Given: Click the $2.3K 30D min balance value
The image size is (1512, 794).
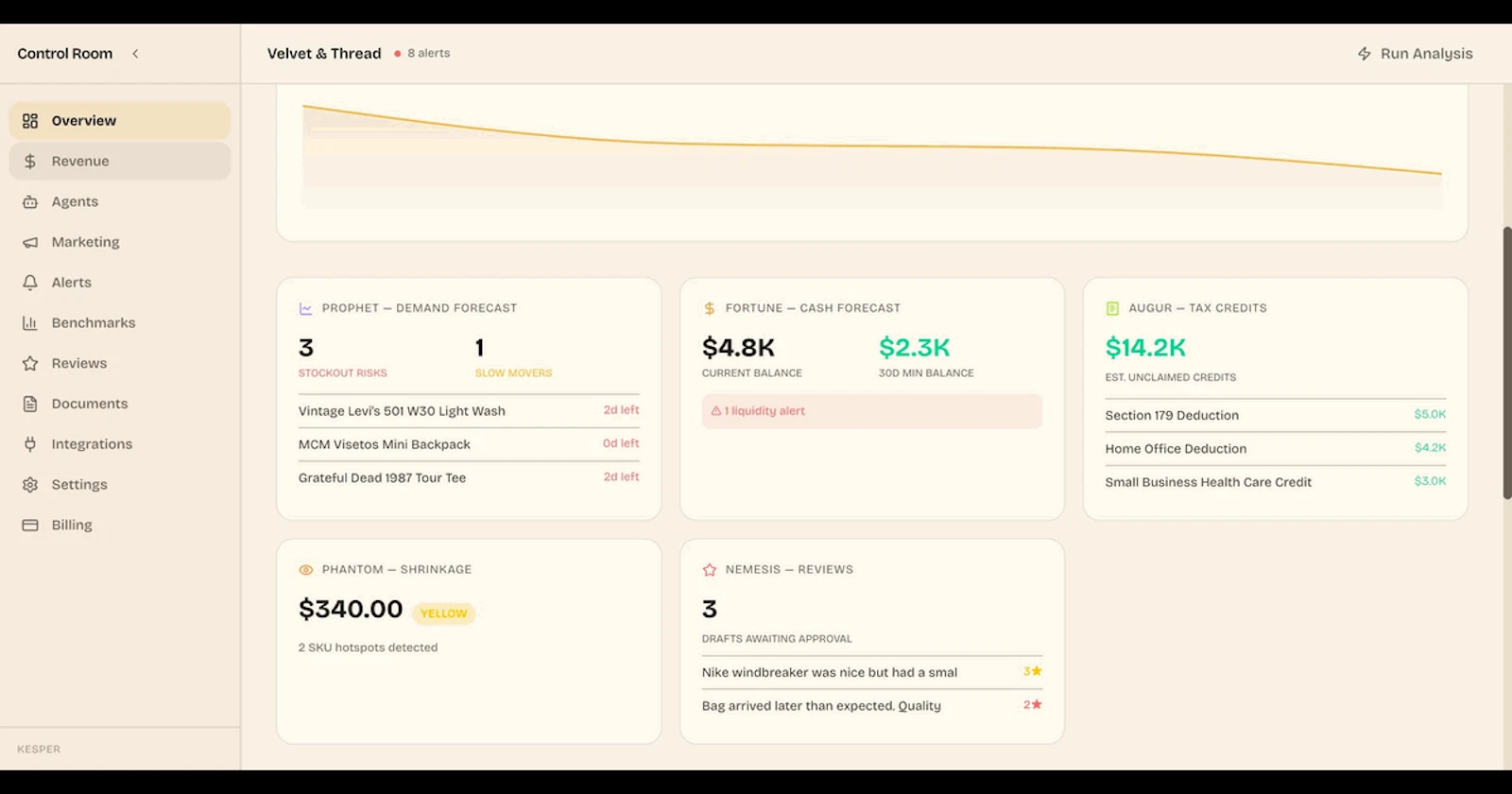Looking at the screenshot, I should coord(914,348).
